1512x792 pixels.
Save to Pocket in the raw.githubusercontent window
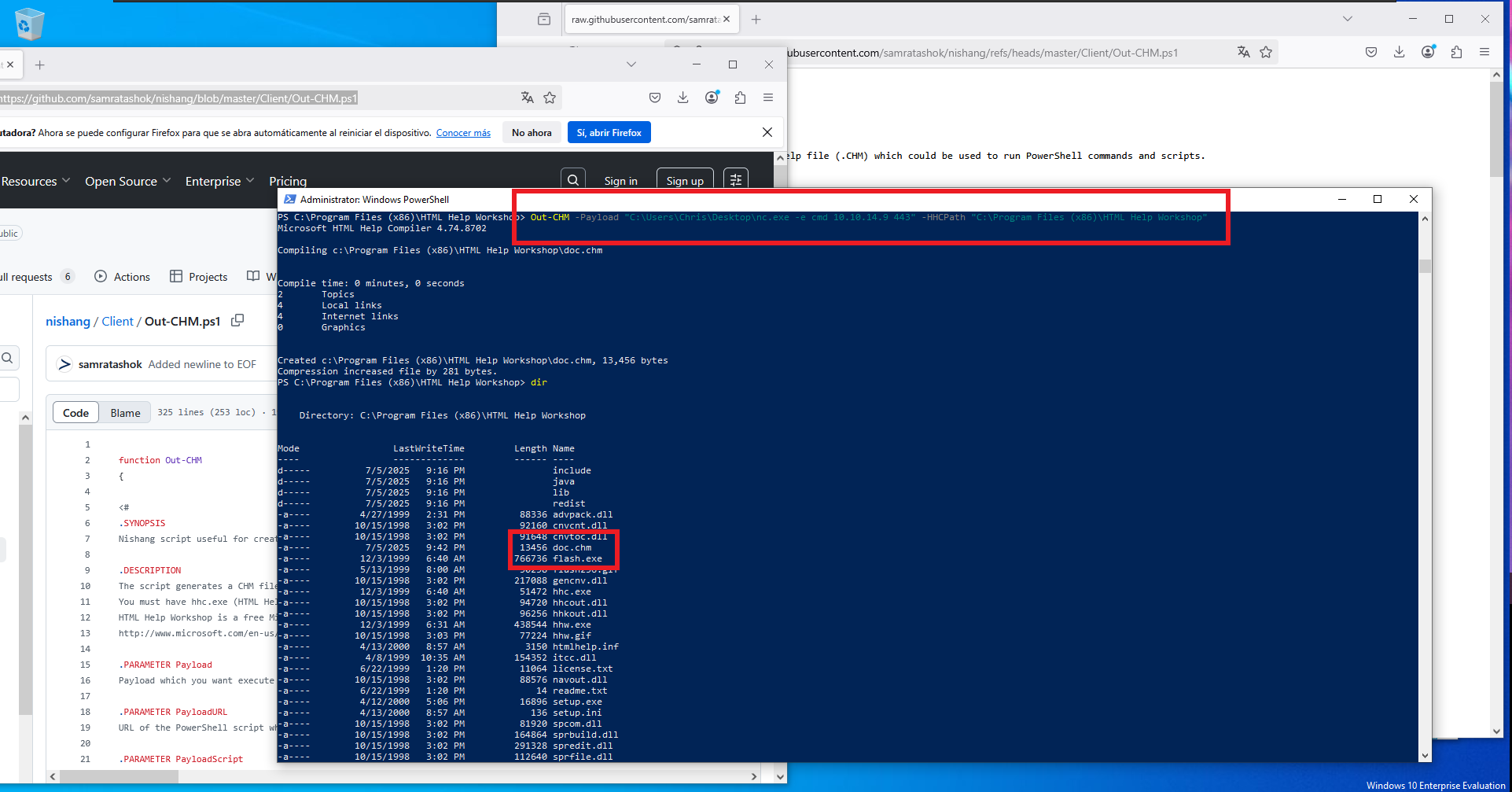tap(1371, 52)
